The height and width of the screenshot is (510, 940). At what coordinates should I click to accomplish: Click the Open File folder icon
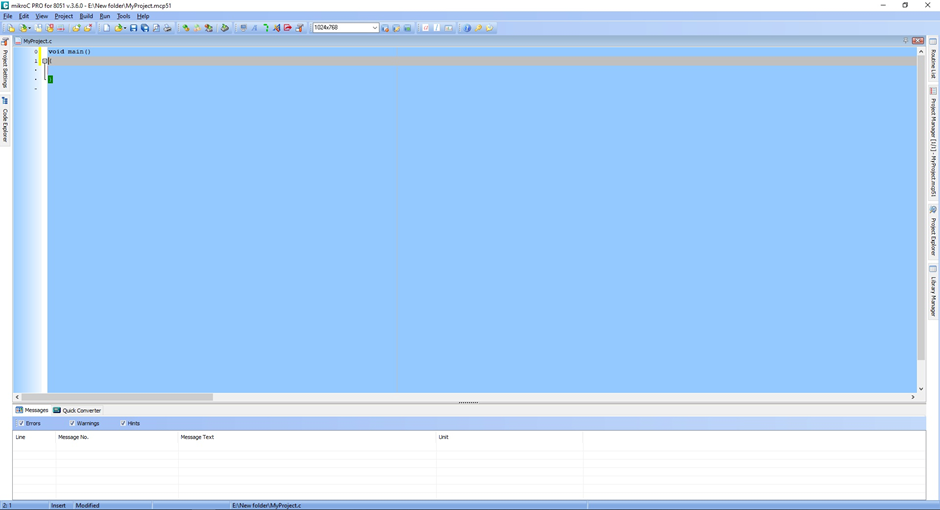click(x=118, y=28)
